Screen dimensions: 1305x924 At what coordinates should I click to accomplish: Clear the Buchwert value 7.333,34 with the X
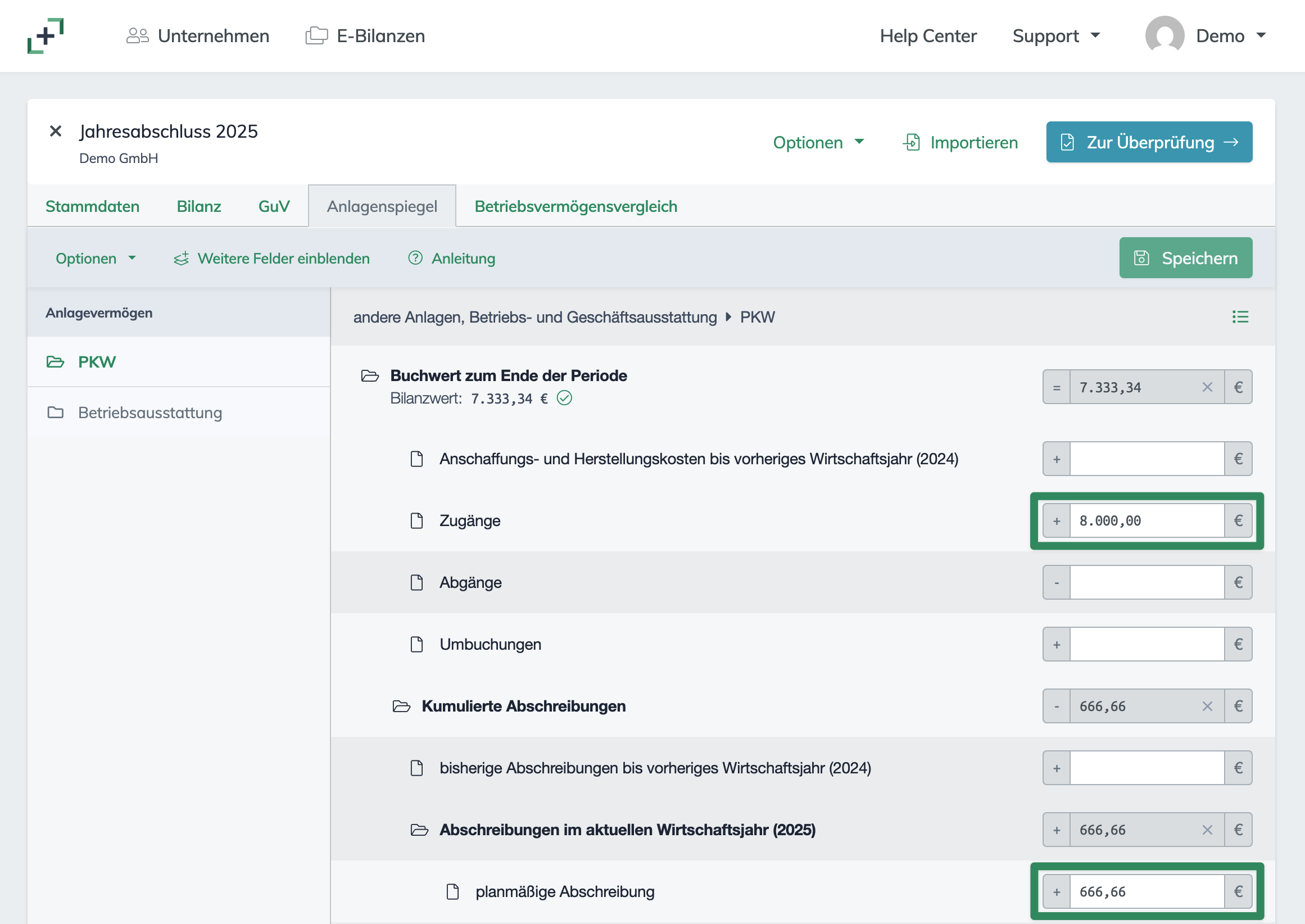pyautogui.click(x=1207, y=387)
